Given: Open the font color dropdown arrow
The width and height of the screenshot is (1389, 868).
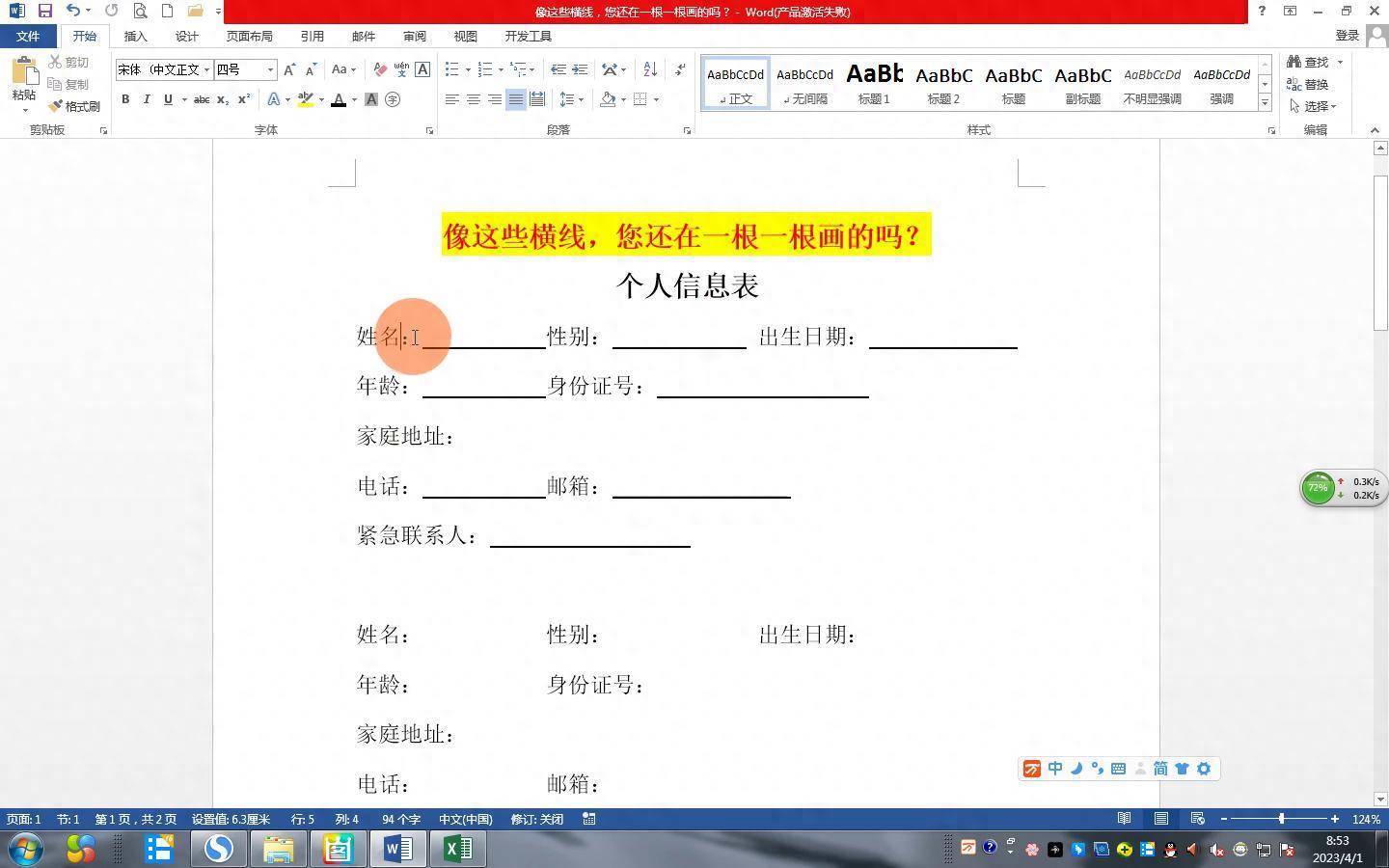Looking at the screenshot, I should 353,99.
